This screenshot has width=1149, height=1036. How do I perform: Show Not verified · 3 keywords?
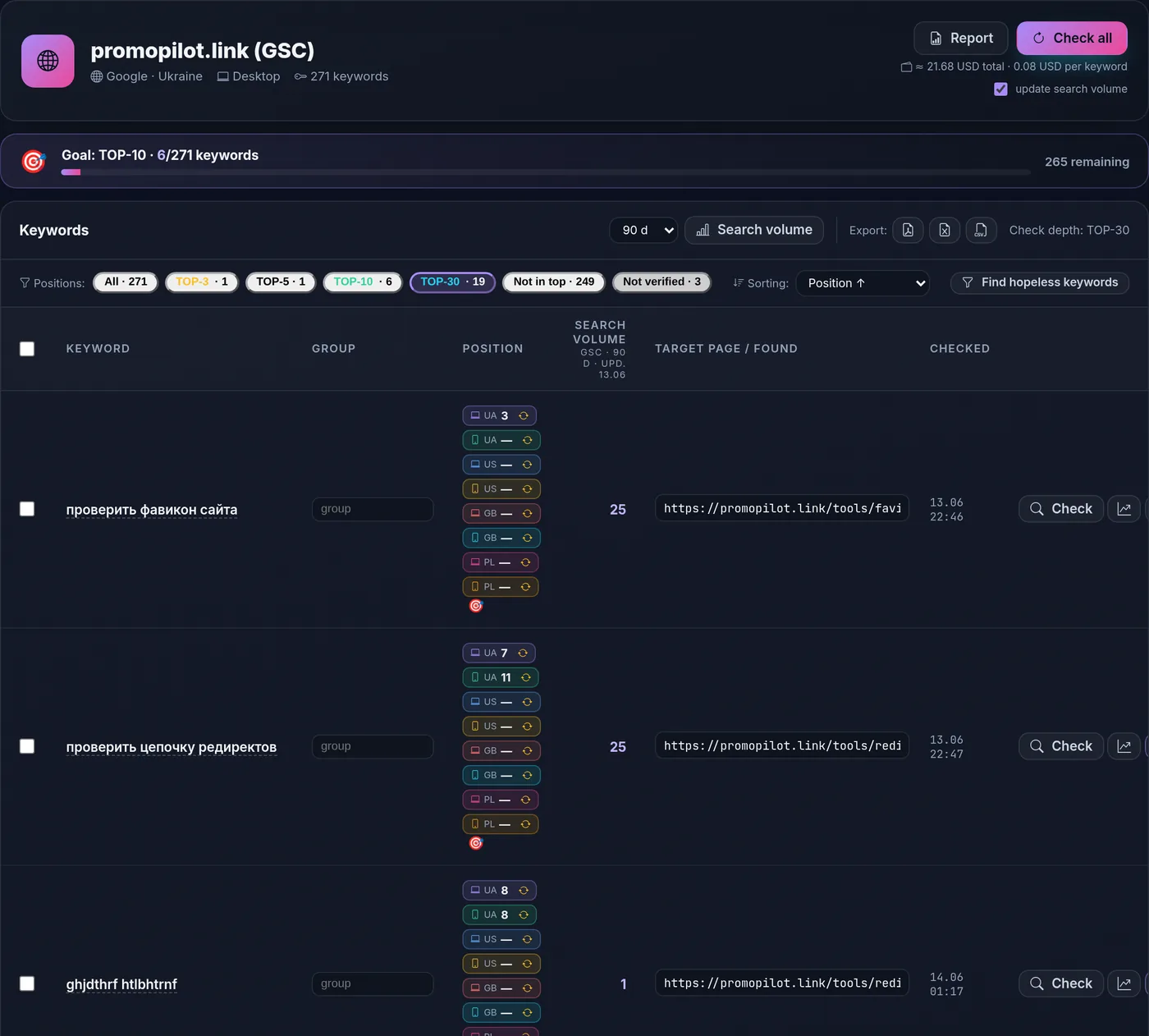tap(661, 282)
